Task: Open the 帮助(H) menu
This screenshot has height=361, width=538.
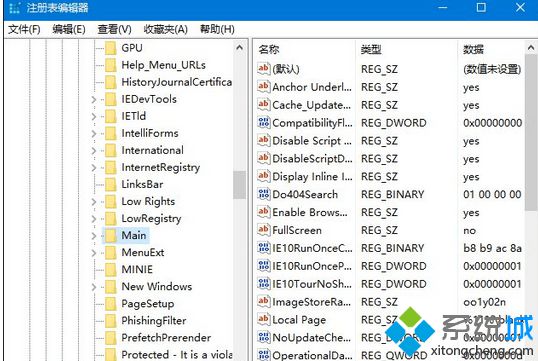Action: (217, 30)
